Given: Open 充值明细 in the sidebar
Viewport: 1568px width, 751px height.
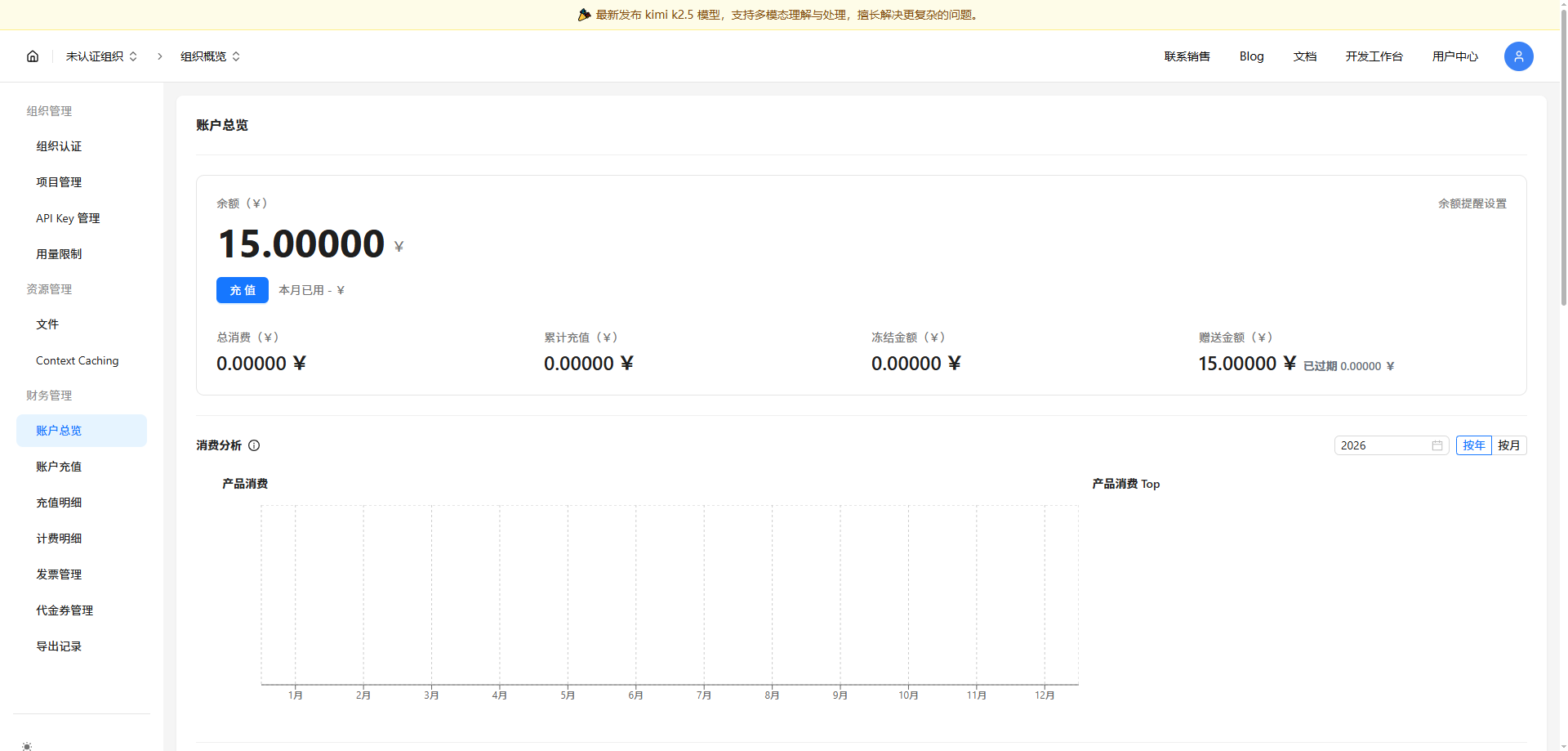Looking at the screenshot, I should tap(82, 503).
